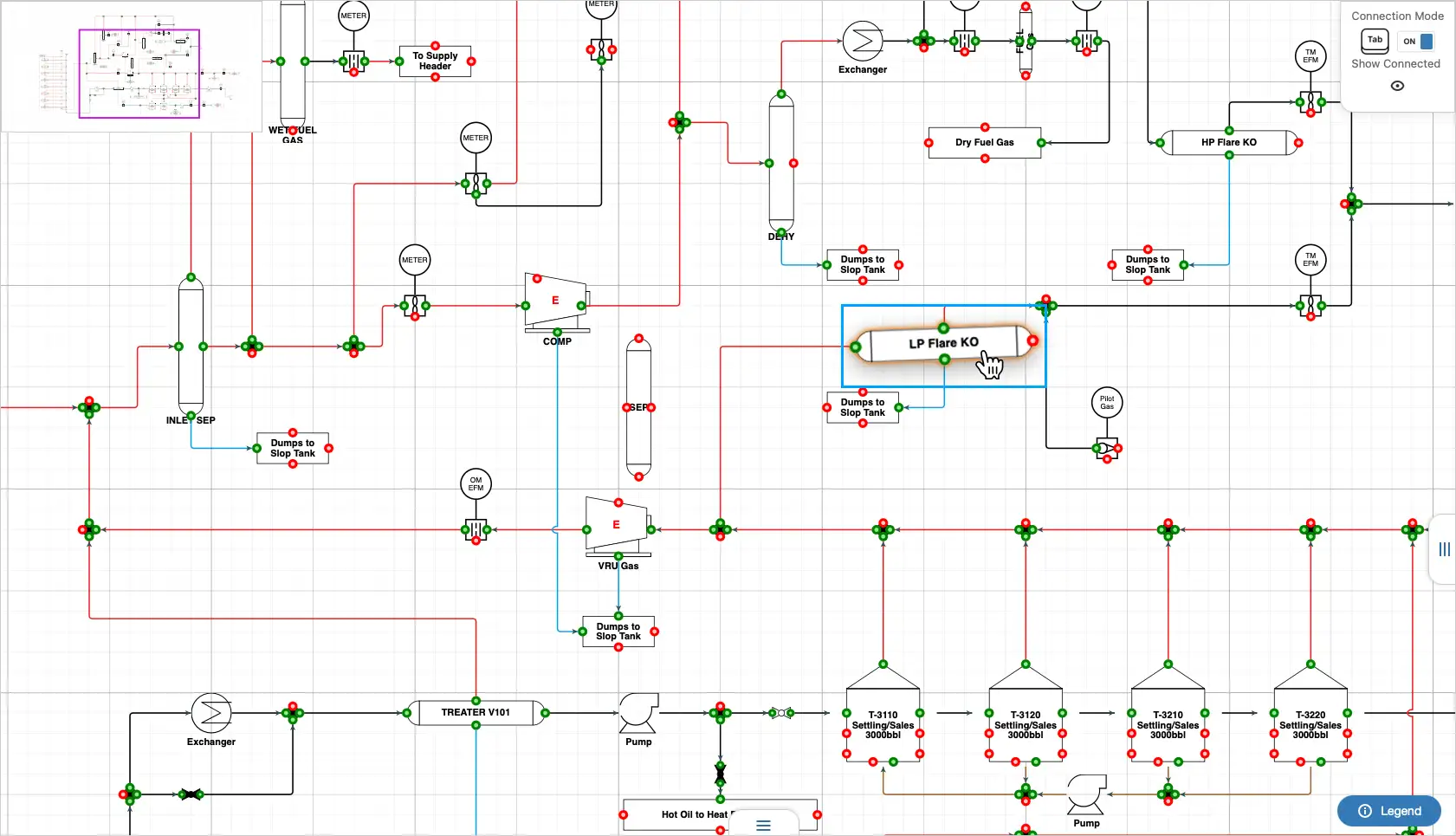Click the Pilot Gas instrument bubble
This screenshot has width=1456, height=836.
pyautogui.click(x=1107, y=403)
